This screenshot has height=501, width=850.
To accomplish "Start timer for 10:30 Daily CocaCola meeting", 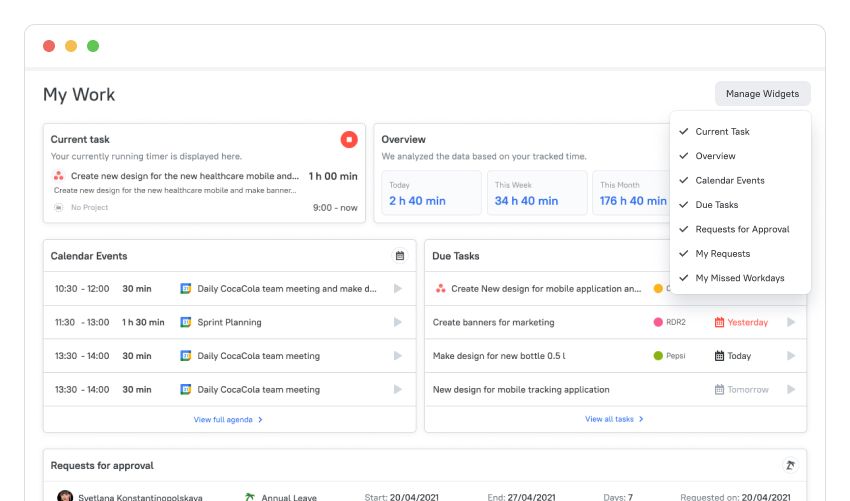I will (398, 288).
